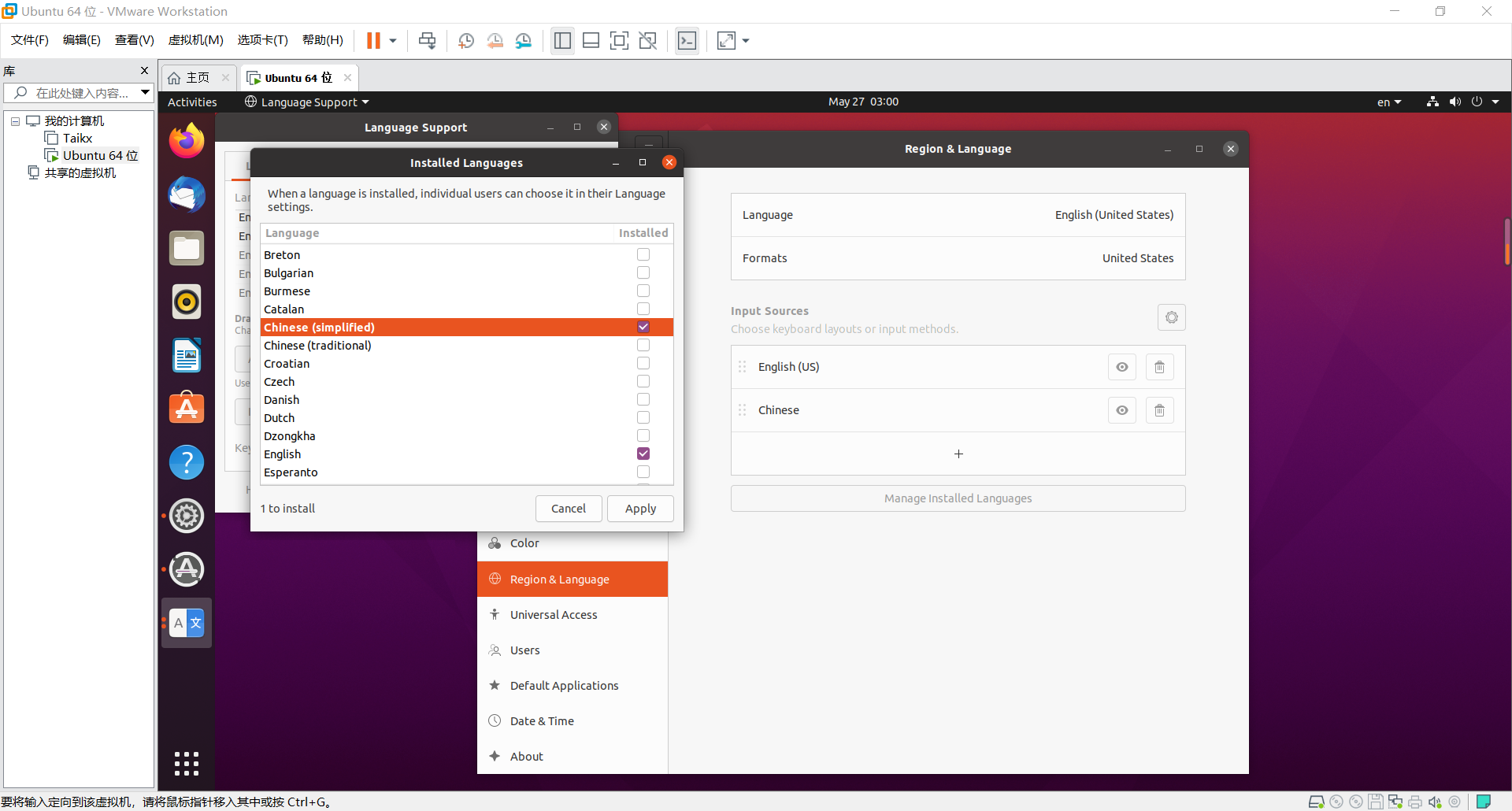This screenshot has height=811, width=1512.
Task: Open the Language Support top bar menu
Action: pos(306,102)
